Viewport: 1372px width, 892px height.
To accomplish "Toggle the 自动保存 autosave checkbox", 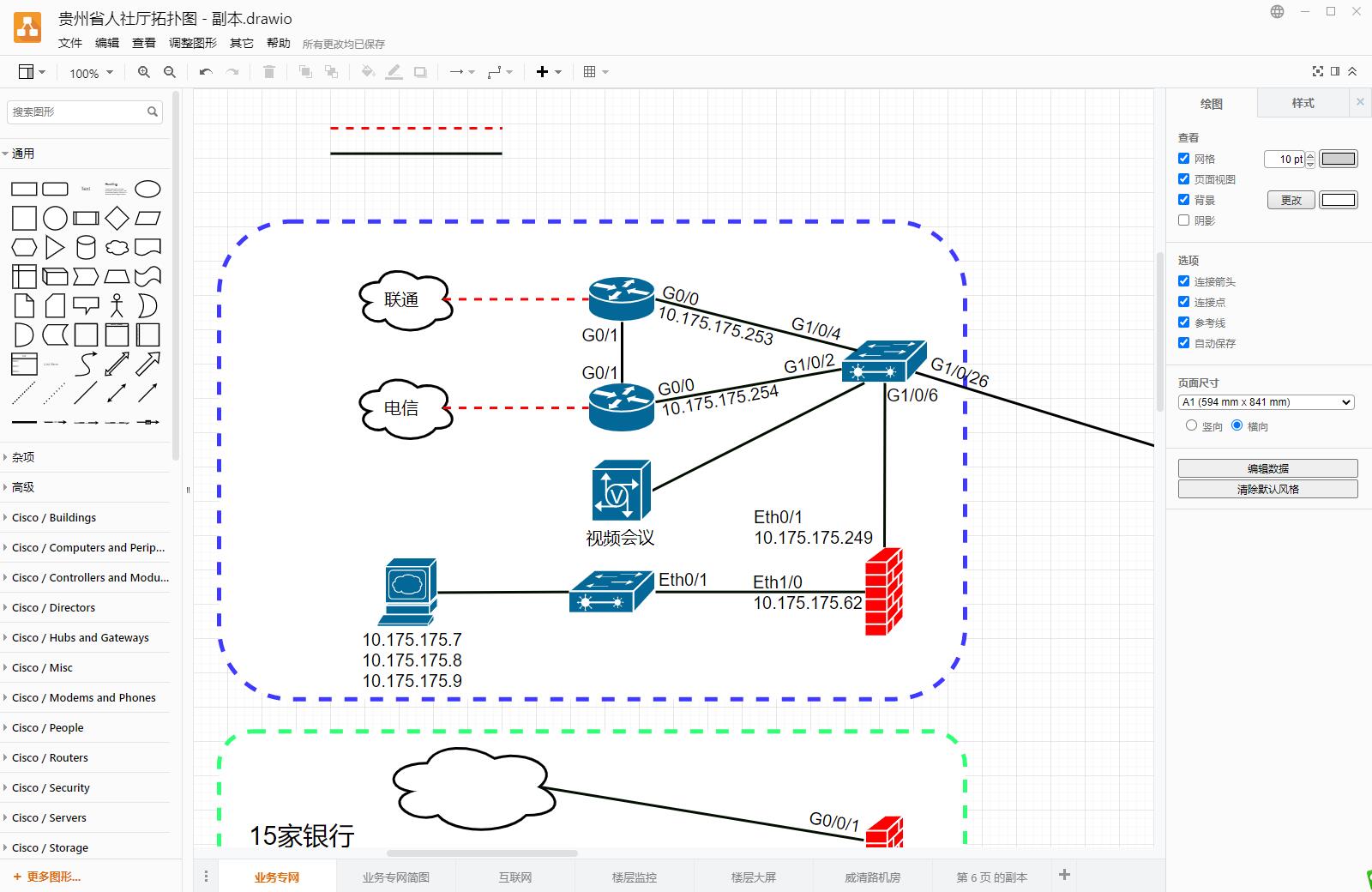I will tap(1184, 343).
